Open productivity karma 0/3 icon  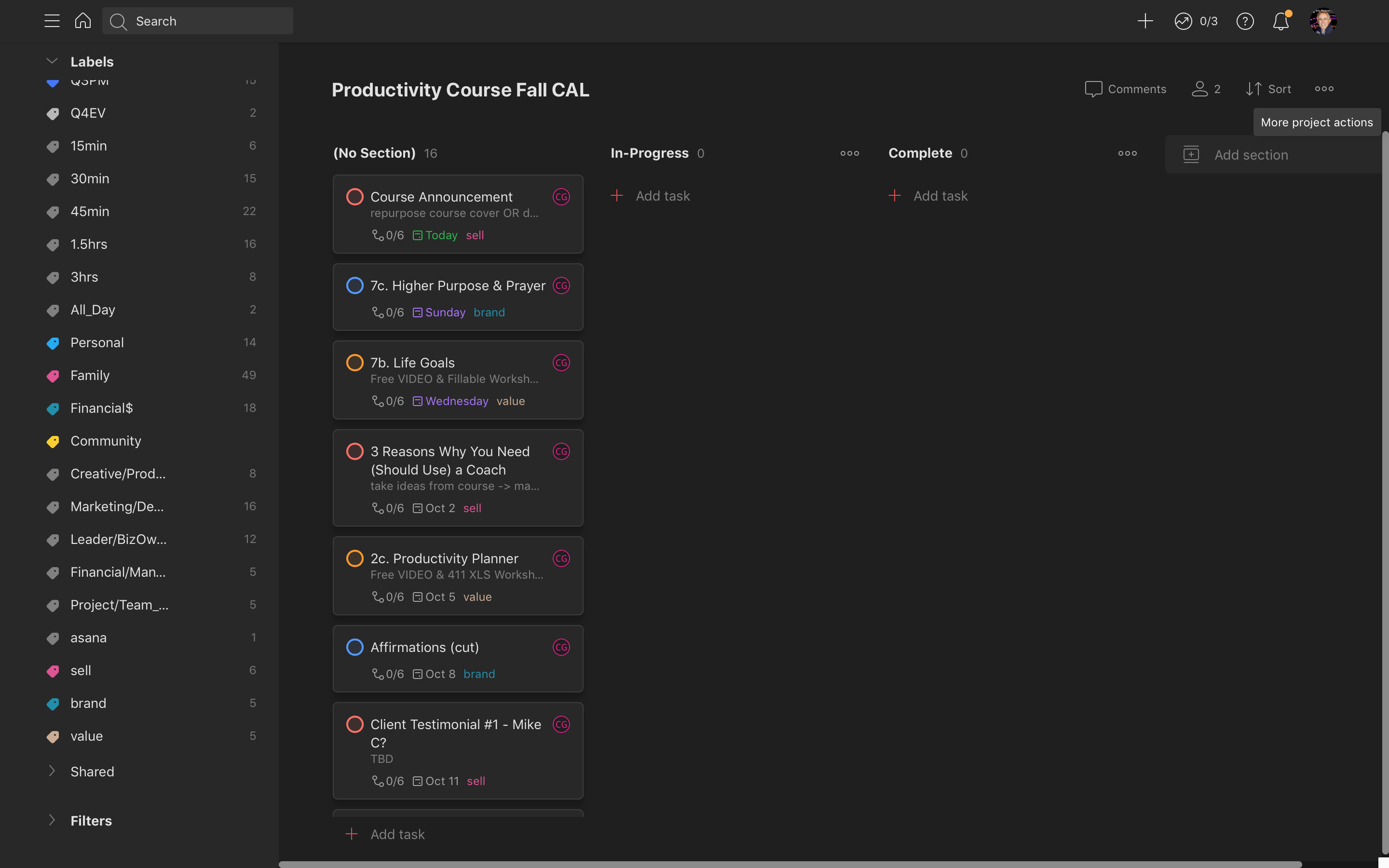pyautogui.click(x=1196, y=21)
